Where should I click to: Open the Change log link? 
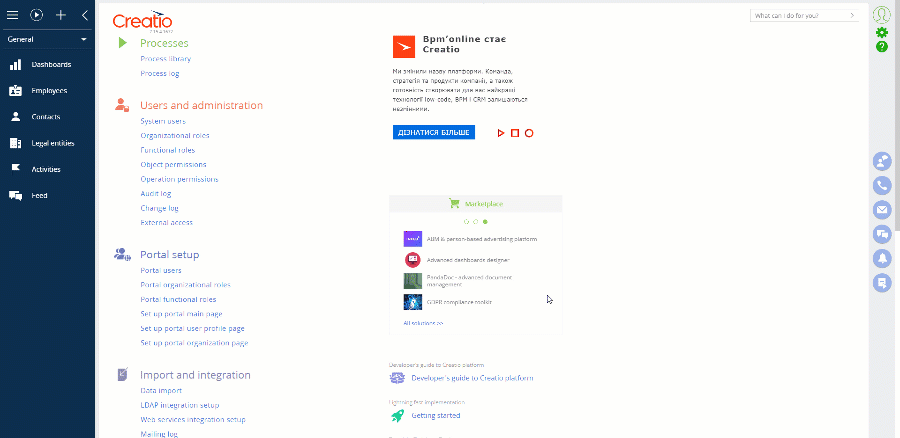(x=160, y=208)
